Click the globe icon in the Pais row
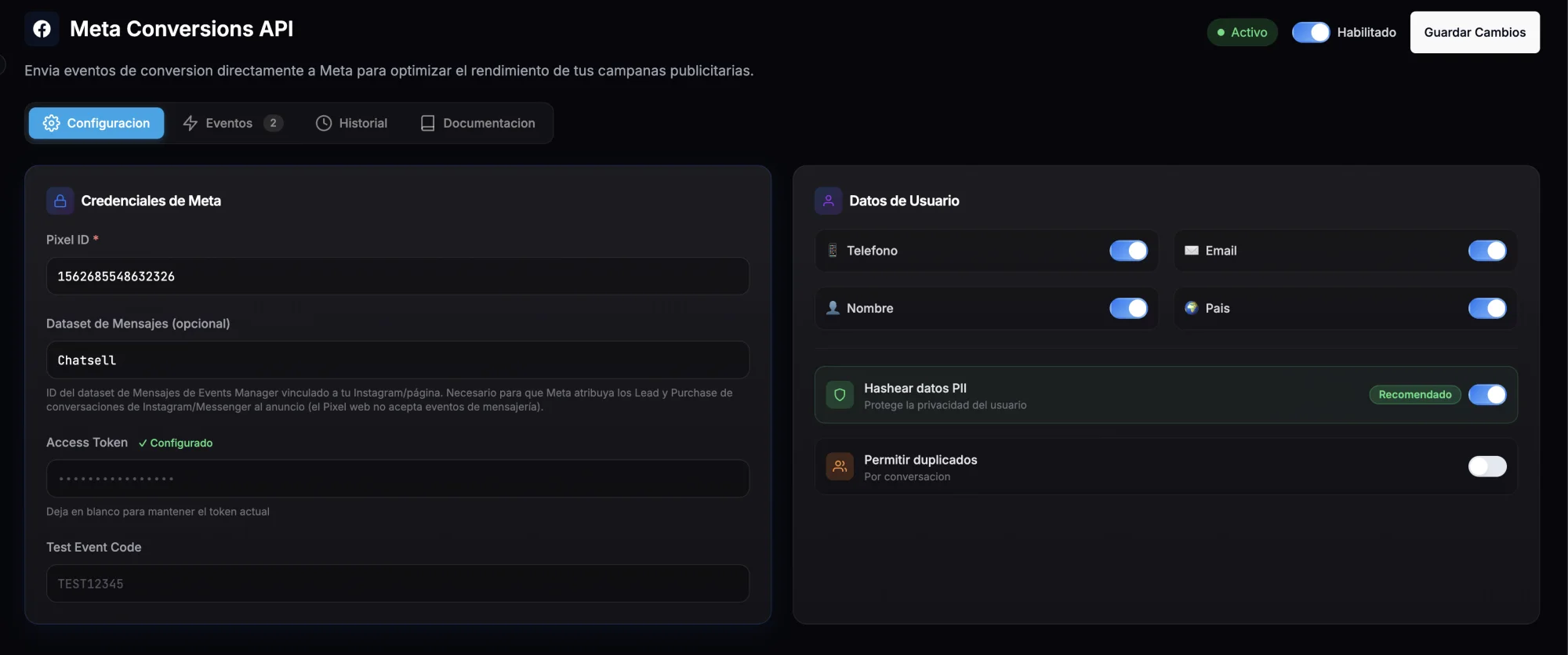 pos(1192,308)
